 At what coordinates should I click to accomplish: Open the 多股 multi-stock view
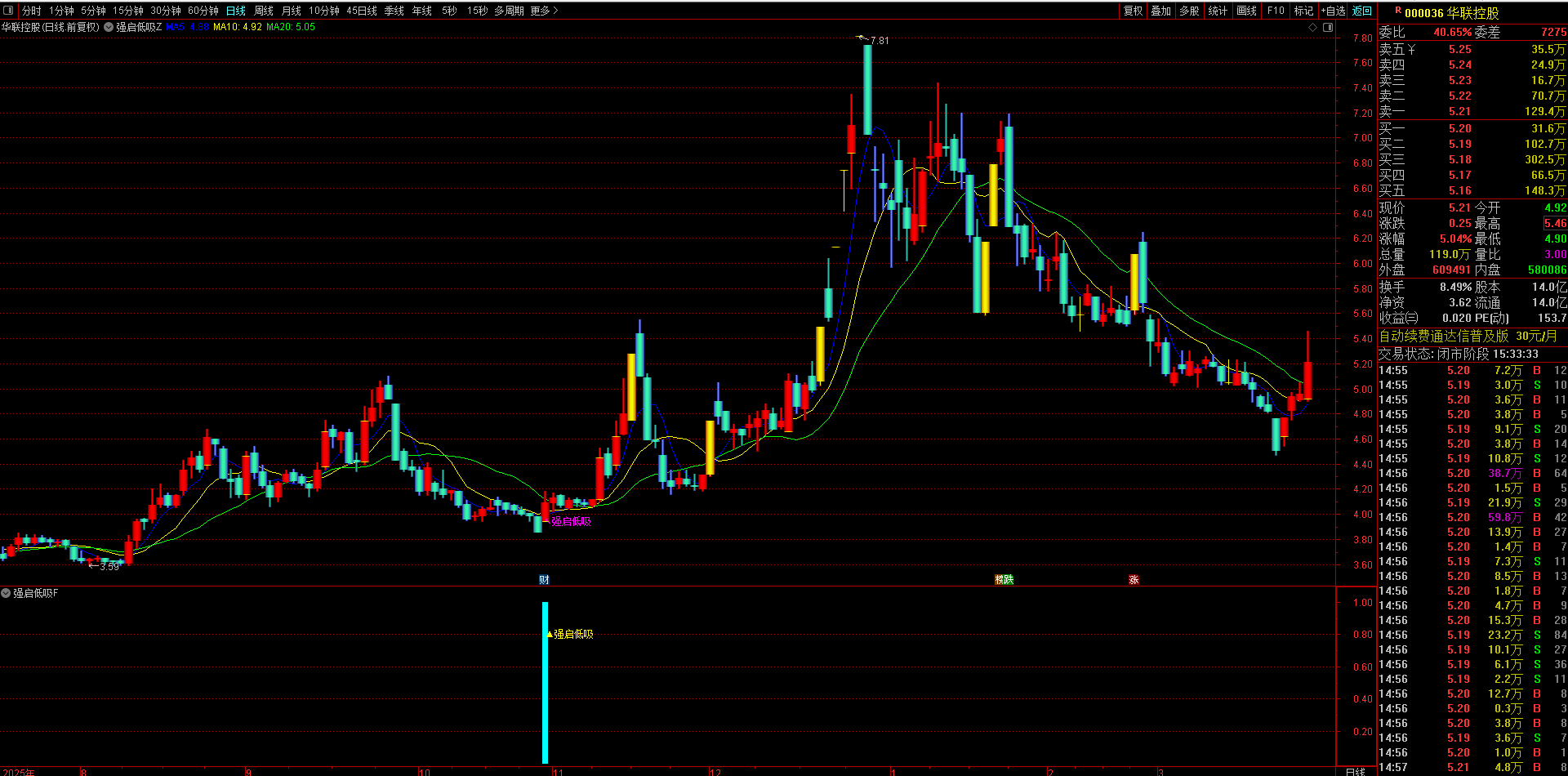(1189, 11)
